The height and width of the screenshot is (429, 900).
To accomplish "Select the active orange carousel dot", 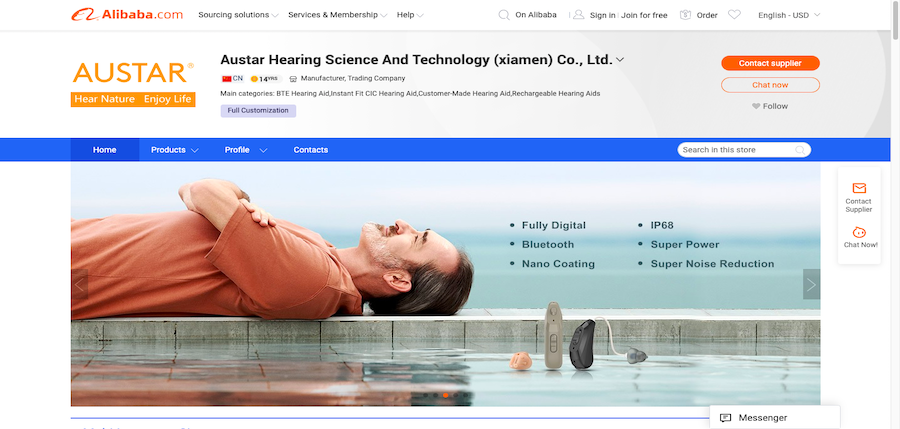I will 445,395.
